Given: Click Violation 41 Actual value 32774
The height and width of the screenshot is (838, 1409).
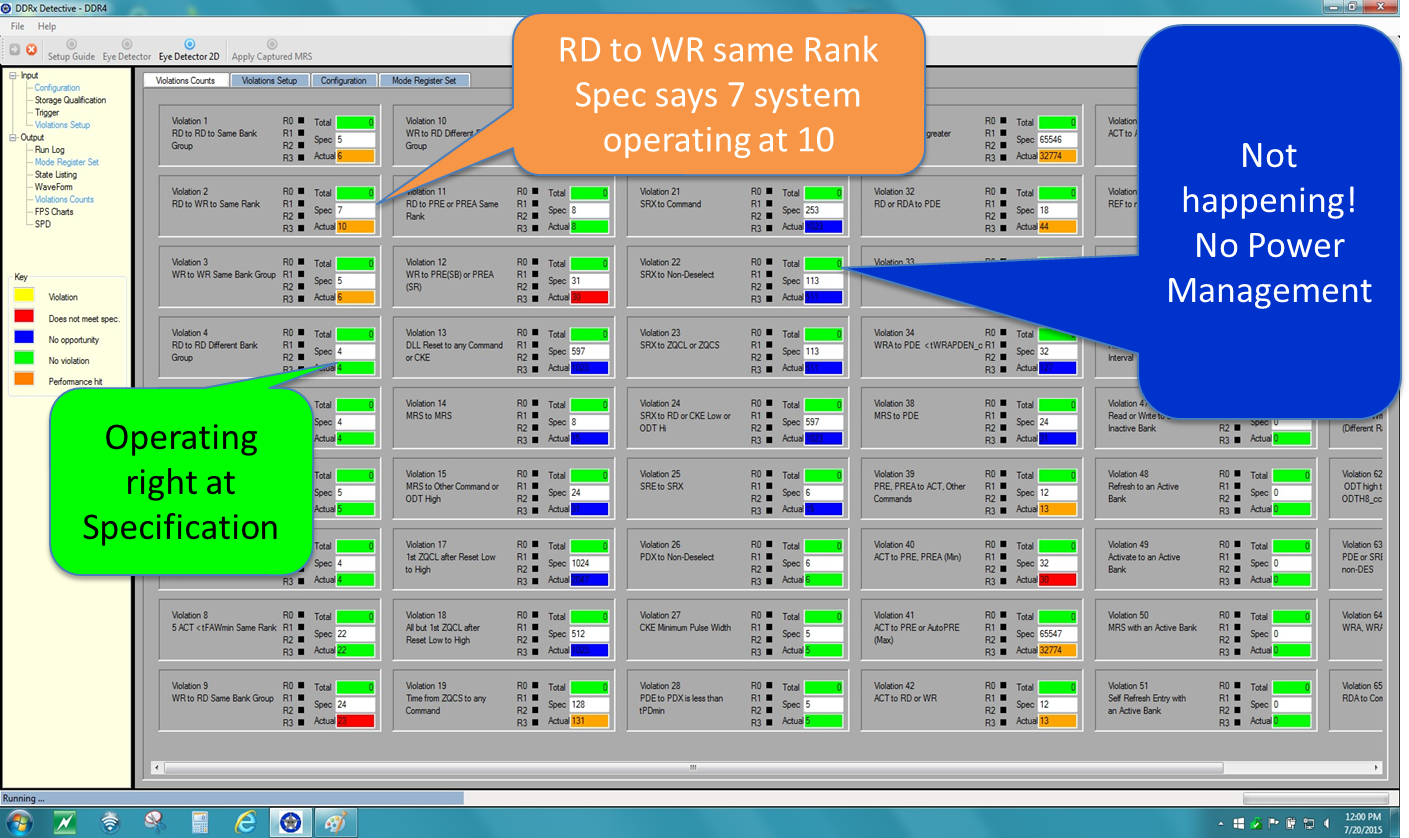Looking at the screenshot, I should [1058, 650].
